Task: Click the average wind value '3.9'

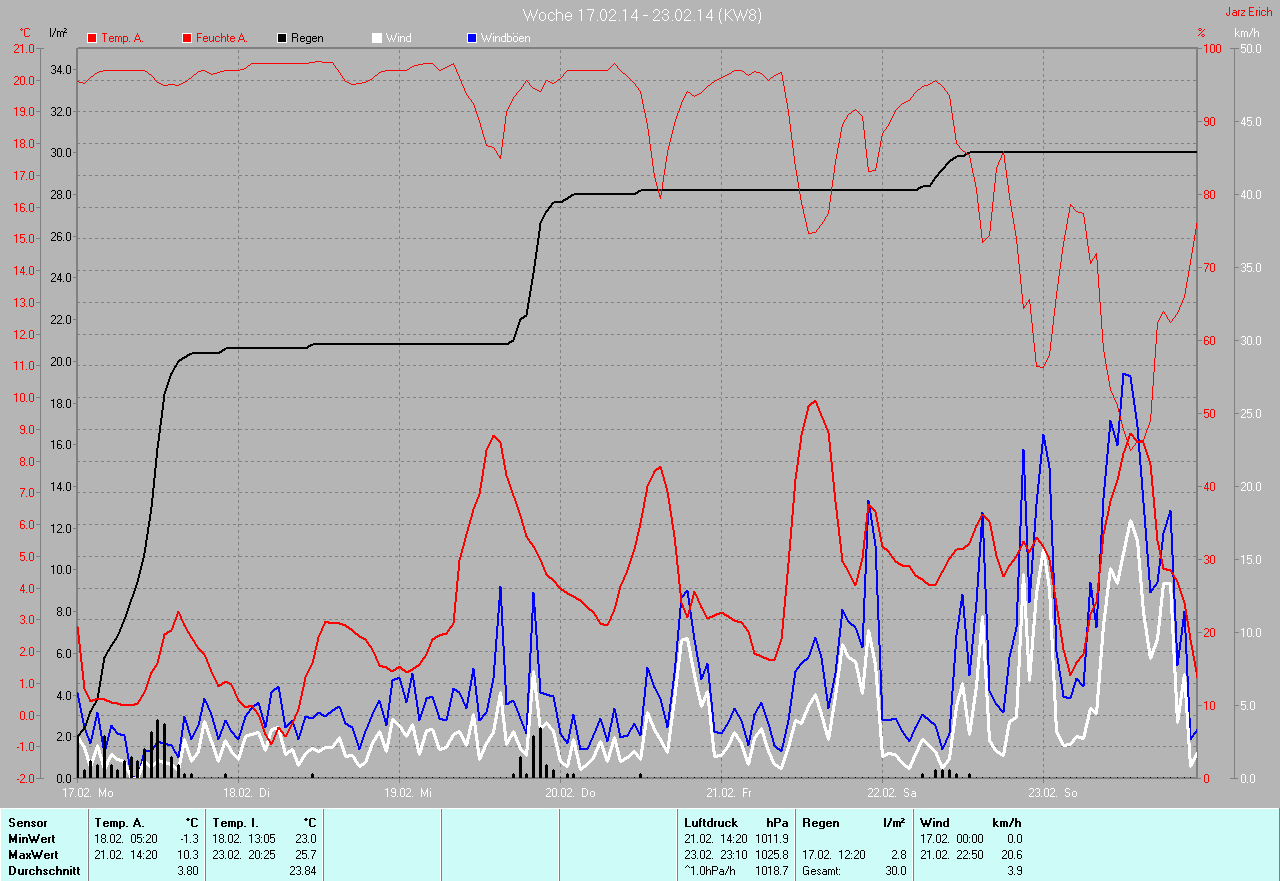Action: pos(1017,871)
